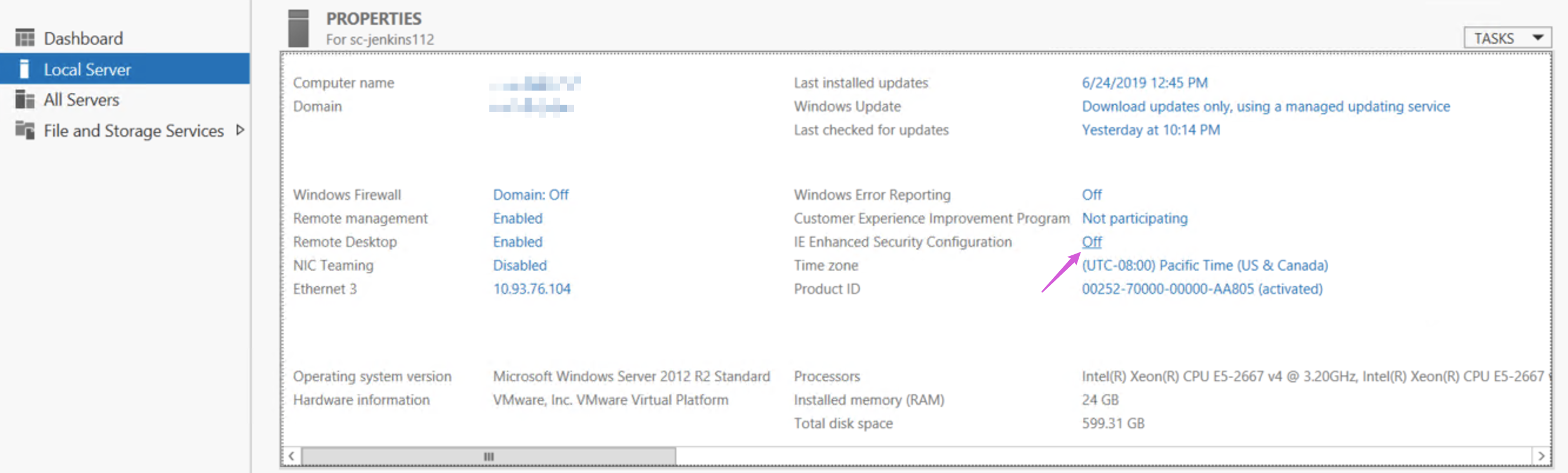Click the 24 GB memory value
The height and width of the screenshot is (473, 1568).
(1100, 400)
